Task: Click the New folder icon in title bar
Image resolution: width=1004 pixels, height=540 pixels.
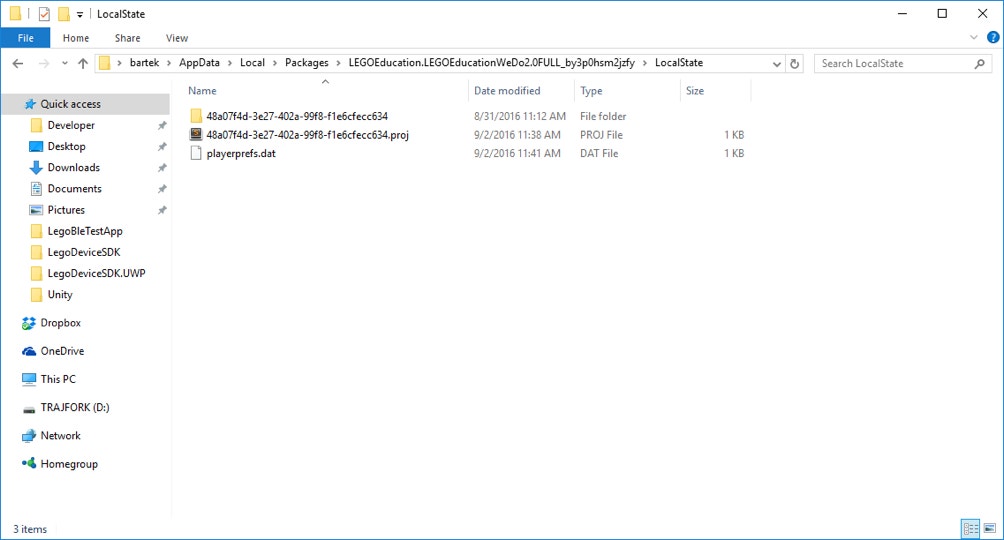Action: pos(63,14)
